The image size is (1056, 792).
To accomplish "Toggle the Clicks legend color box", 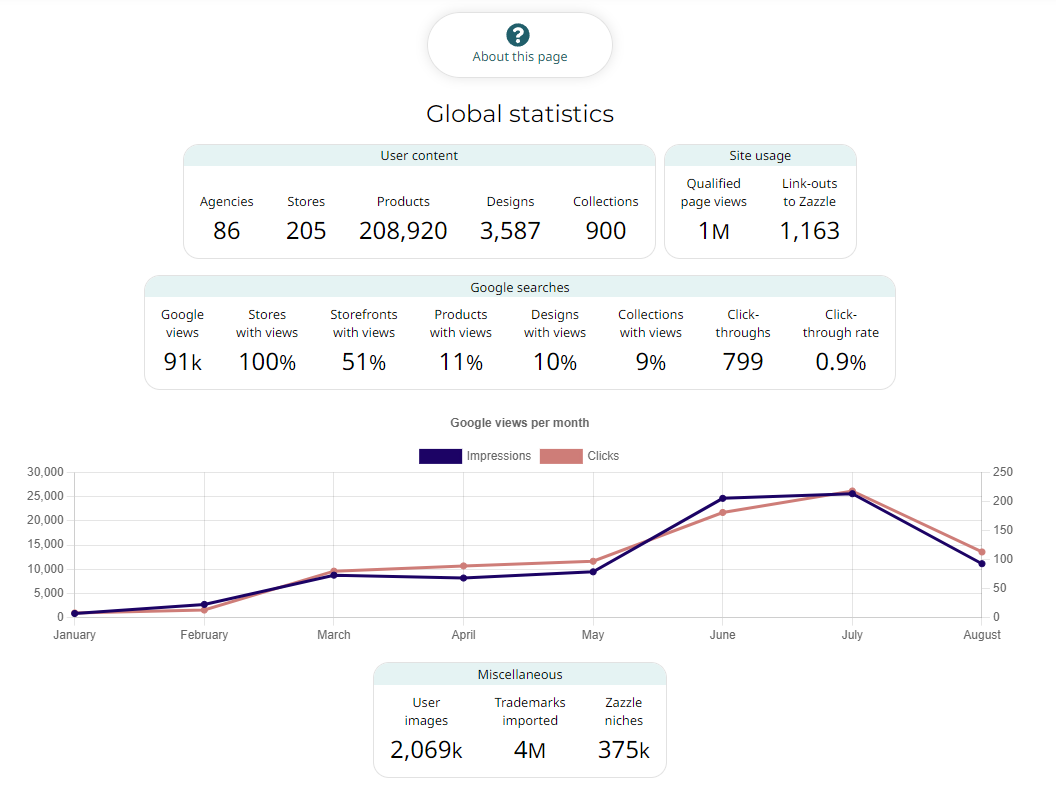I will coord(561,456).
